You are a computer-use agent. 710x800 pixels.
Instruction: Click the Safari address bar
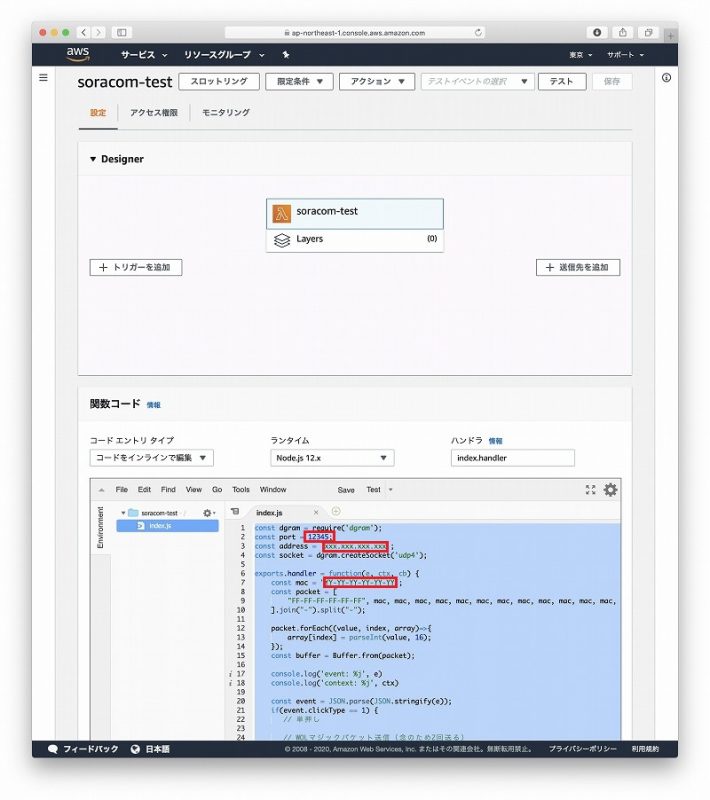click(x=355, y=33)
